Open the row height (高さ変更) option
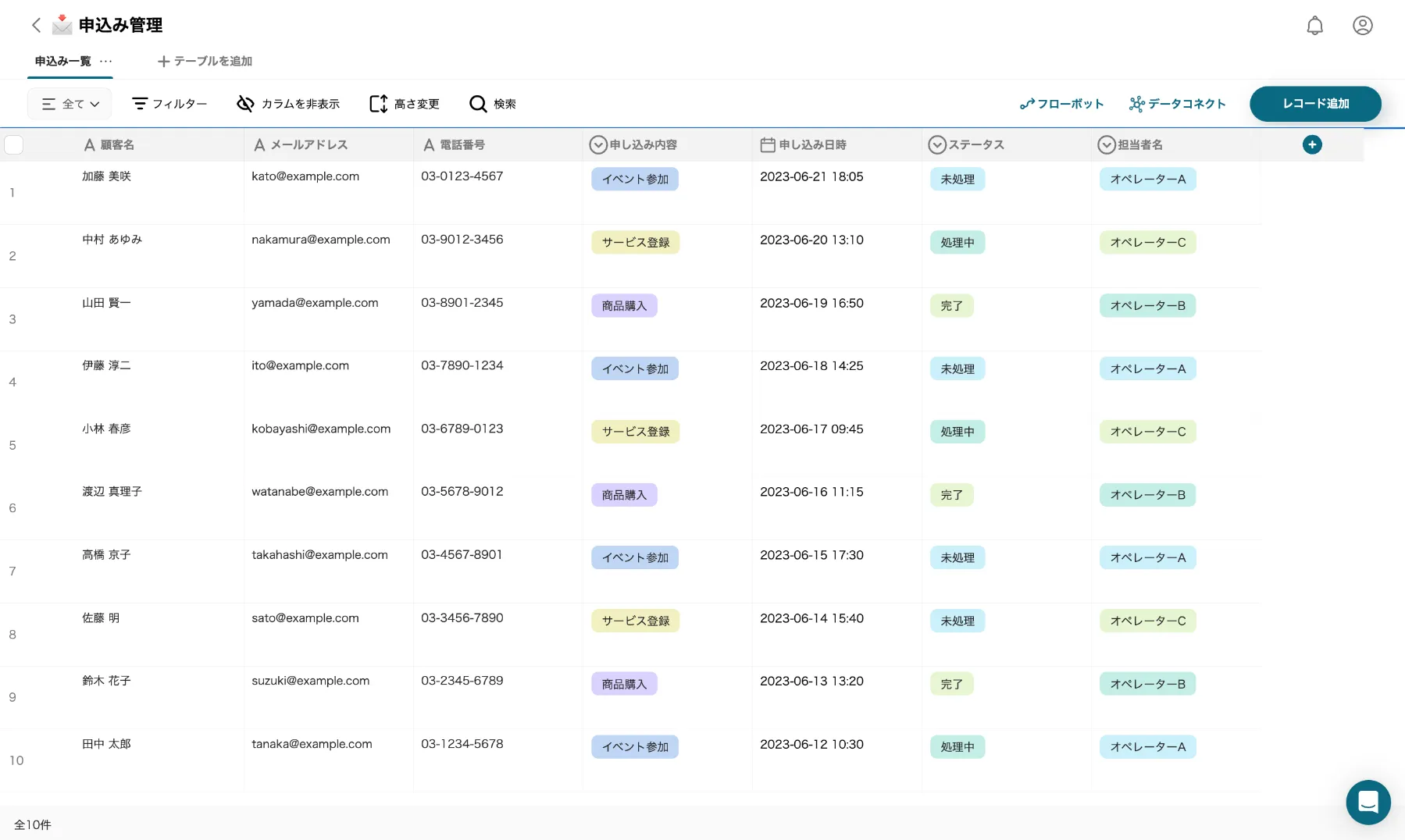The width and height of the screenshot is (1405, 840). click(405, 104)
